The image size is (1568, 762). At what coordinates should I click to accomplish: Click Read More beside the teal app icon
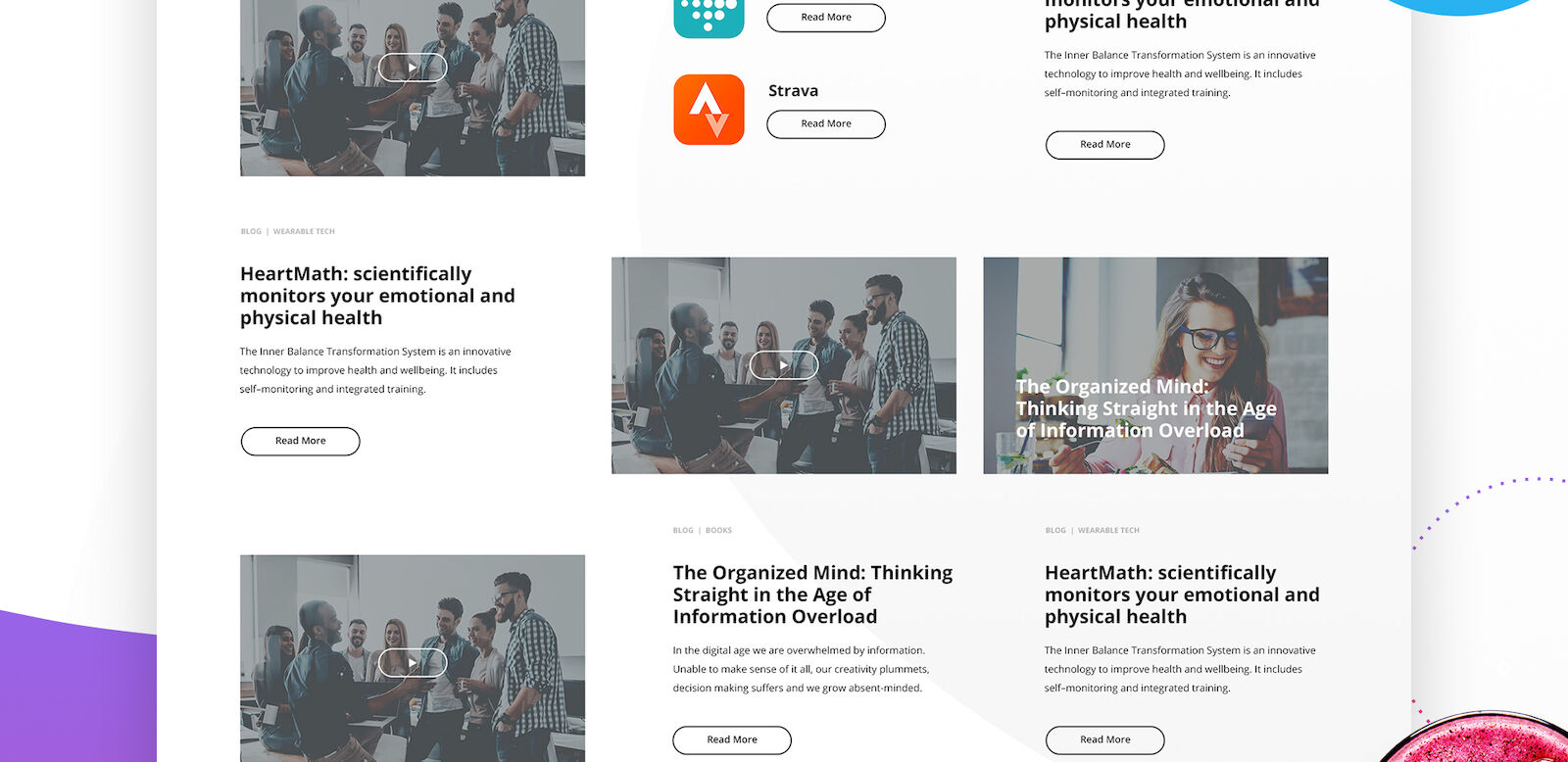click(x=826, y=18)
